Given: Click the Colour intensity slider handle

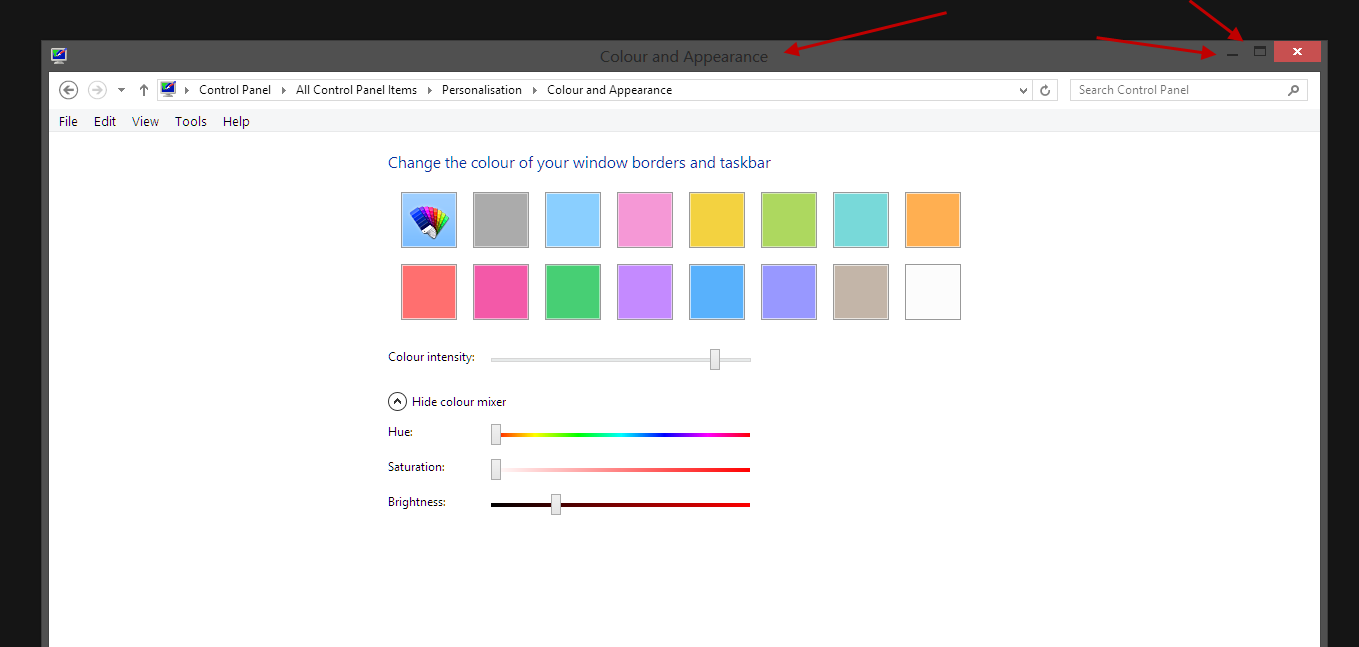Looking at the screenshot, I should click(x=715, y=359).
